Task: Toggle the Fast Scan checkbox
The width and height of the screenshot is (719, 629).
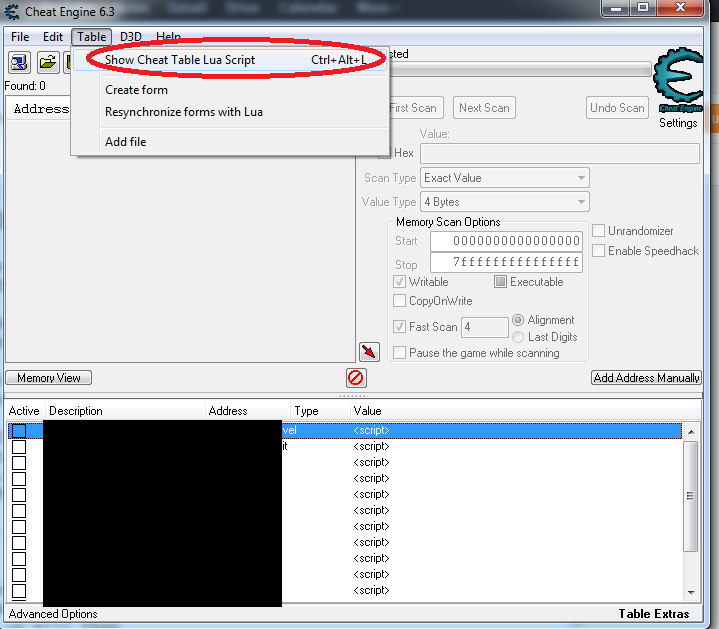Action: [x=399, y=326]
